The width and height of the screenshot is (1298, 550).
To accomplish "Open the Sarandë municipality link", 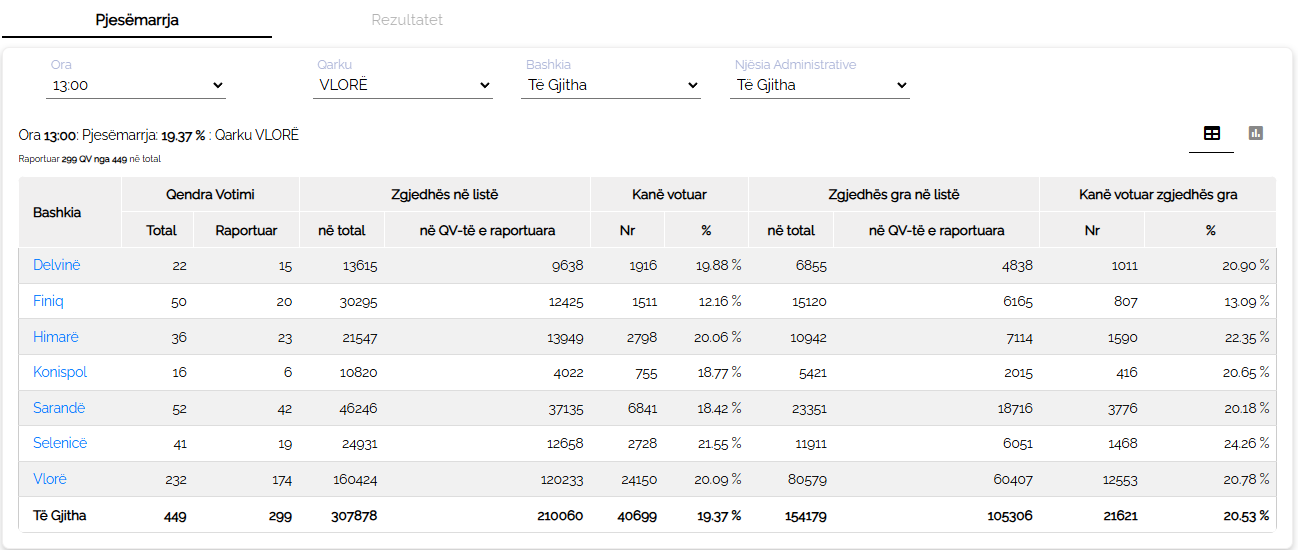I will pyautogui.click(x=59, y=408).
